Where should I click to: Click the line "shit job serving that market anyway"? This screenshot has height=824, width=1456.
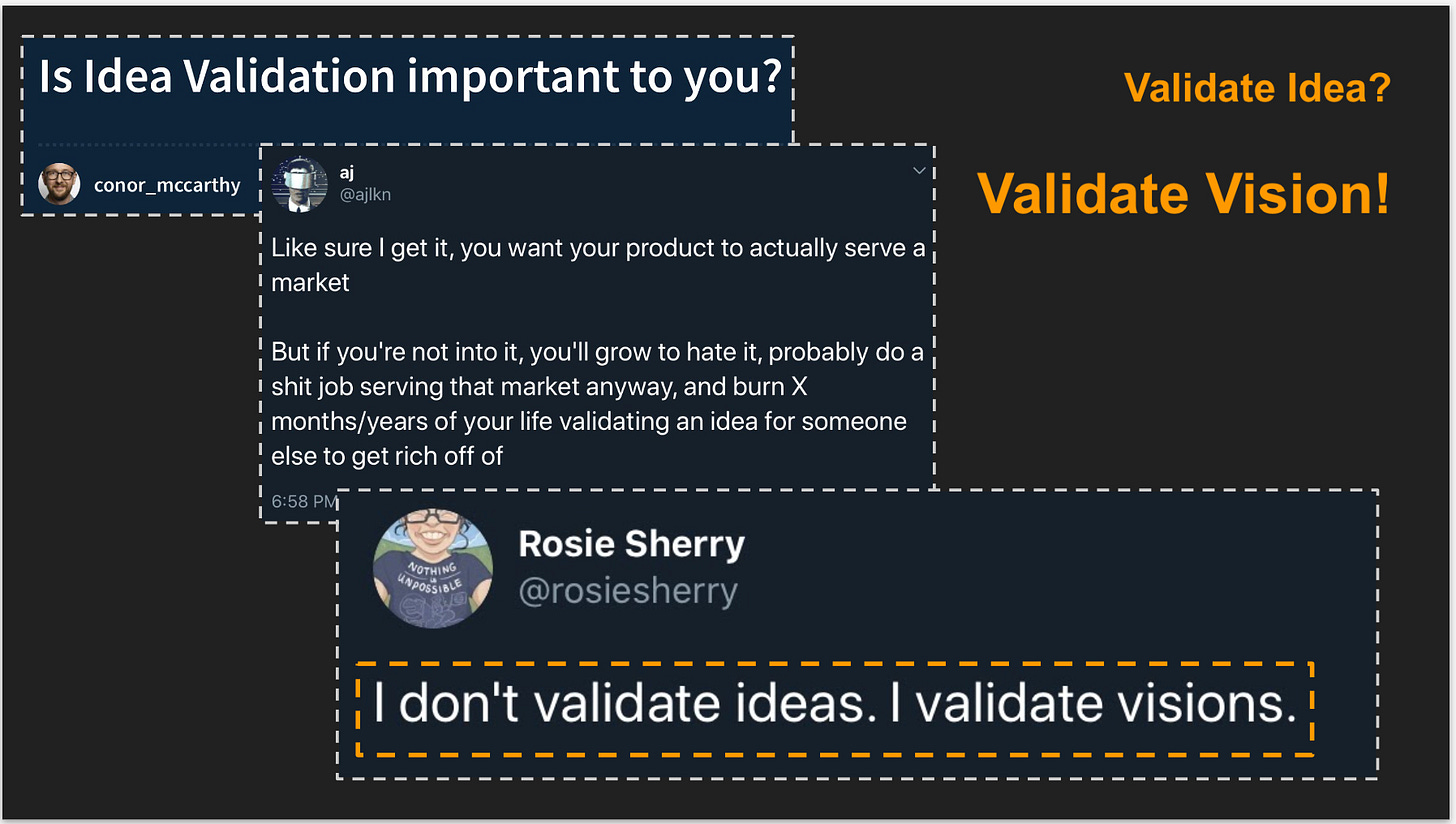click(x=539, y=386)
